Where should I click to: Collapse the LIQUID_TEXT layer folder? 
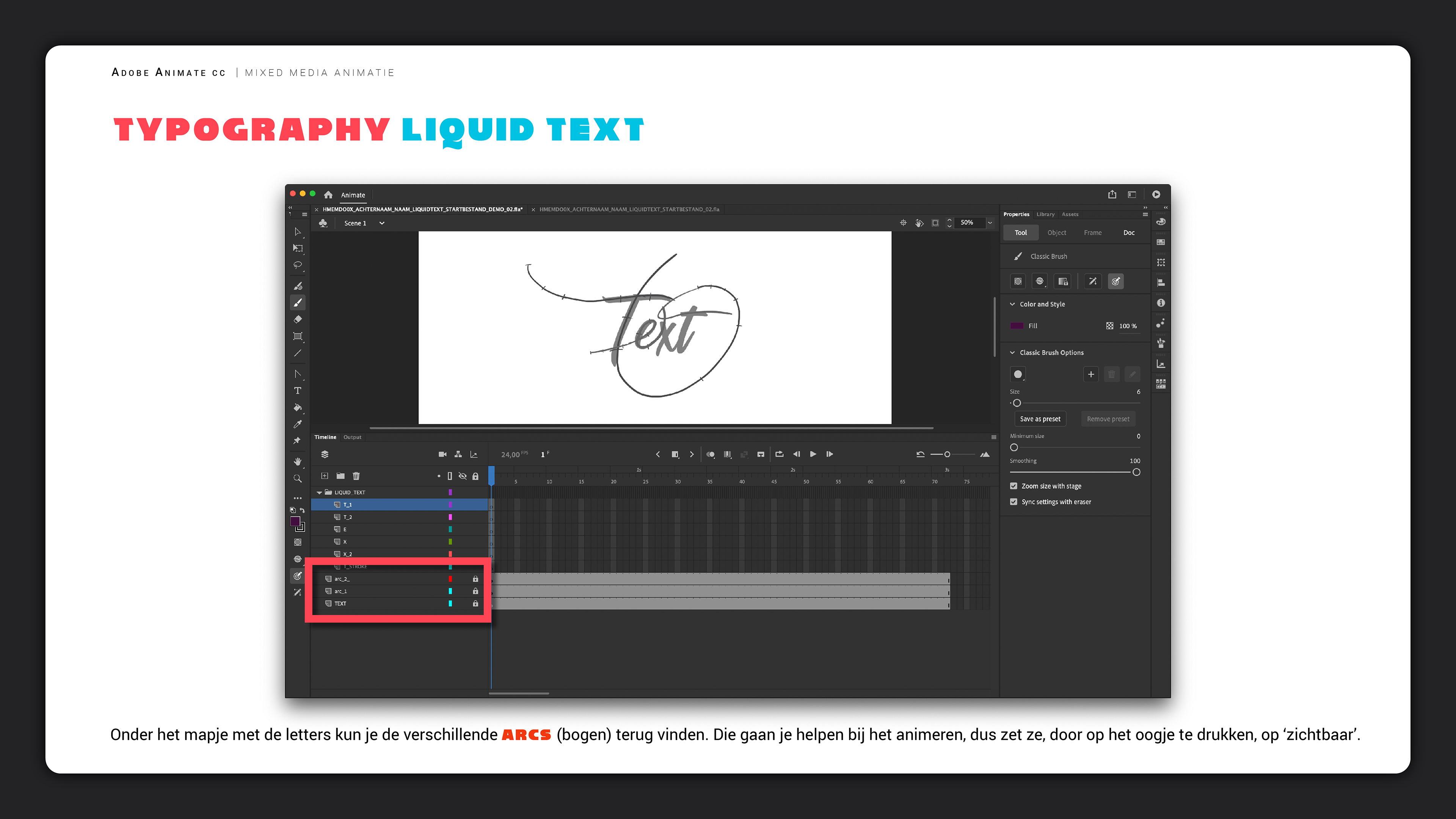pos(319,492)
